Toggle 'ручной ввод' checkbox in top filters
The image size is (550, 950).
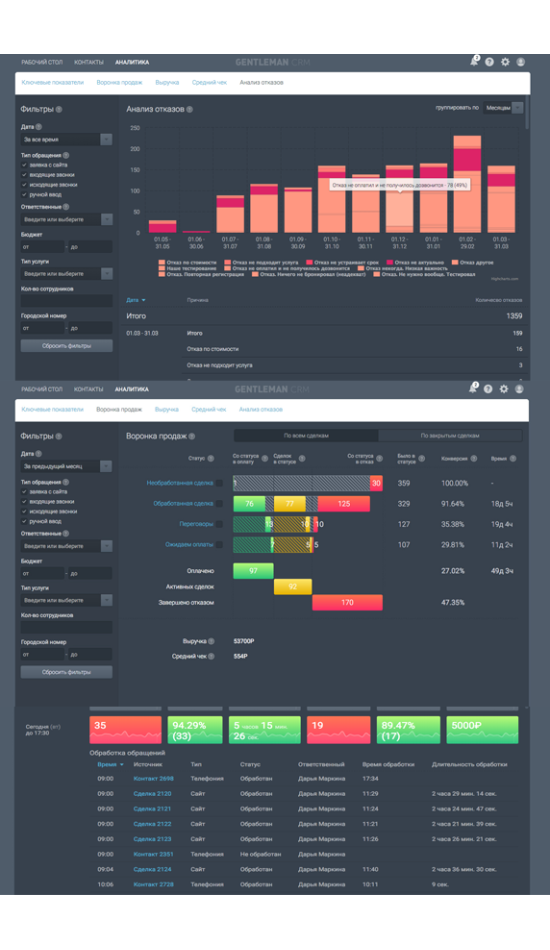24,194
